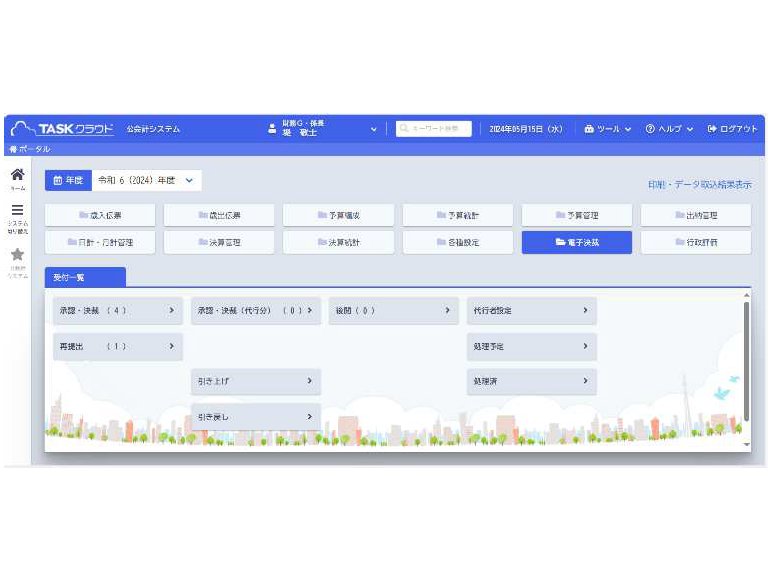Screen dimensions: 772x578
Task: Open the 出納管理 folder menu
Action: coord(696,215)
